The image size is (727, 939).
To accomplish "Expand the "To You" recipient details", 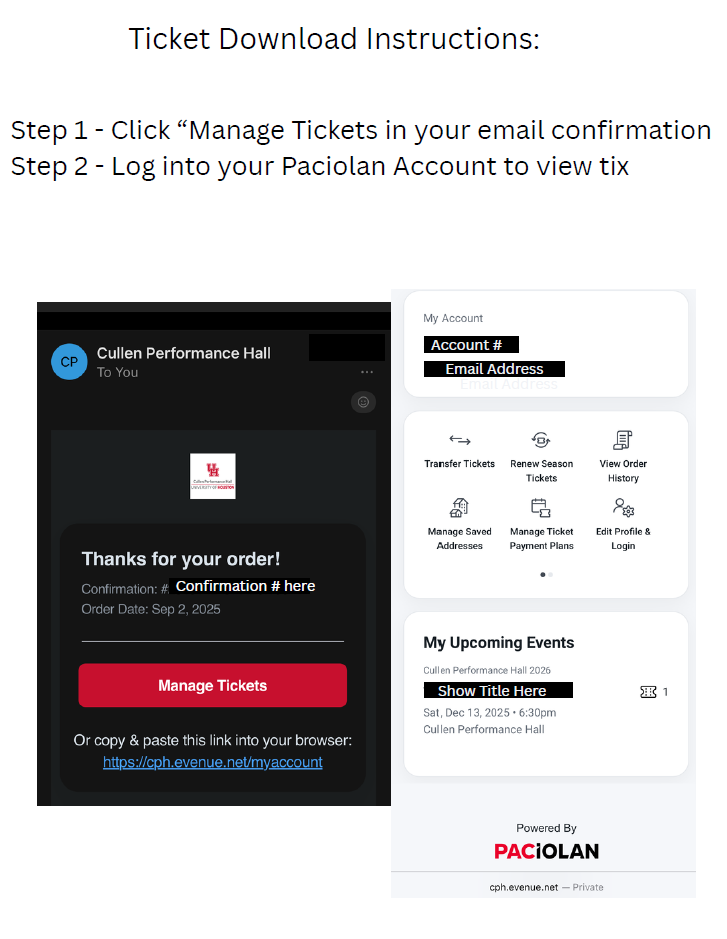I will pos(117,373).
